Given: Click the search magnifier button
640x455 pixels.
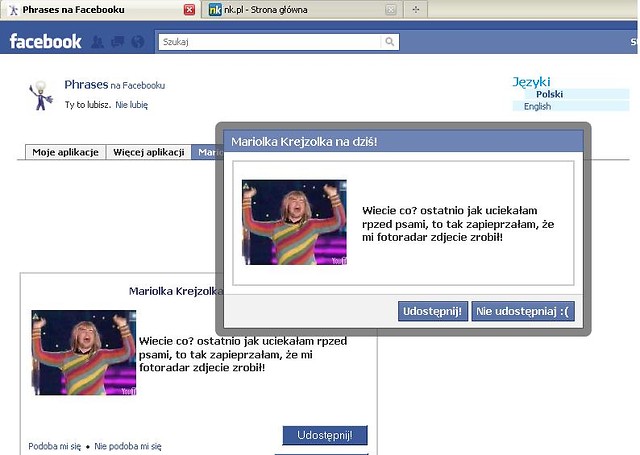Looking at the screenshot, I should coord(390,42).
